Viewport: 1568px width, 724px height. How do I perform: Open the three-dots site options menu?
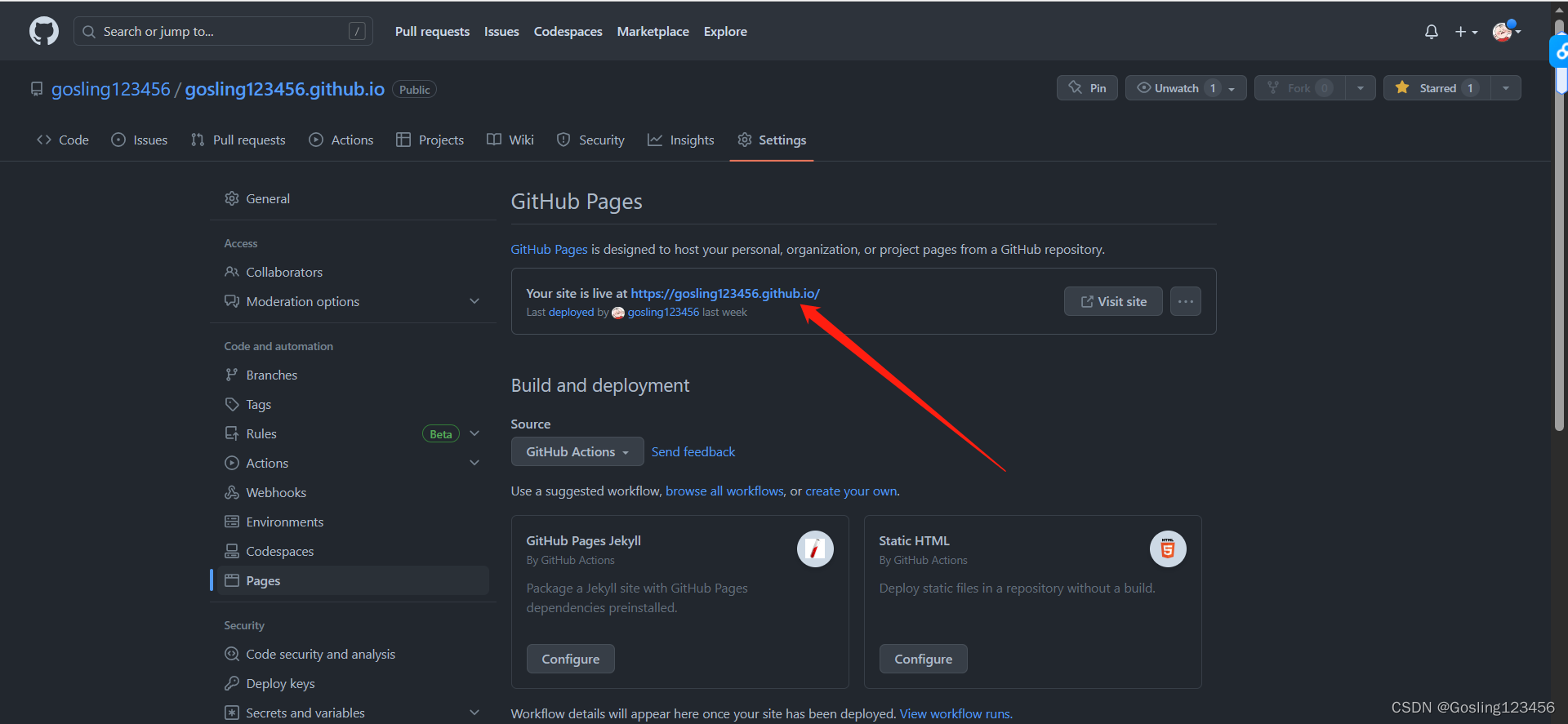[x=1186, y=301]
